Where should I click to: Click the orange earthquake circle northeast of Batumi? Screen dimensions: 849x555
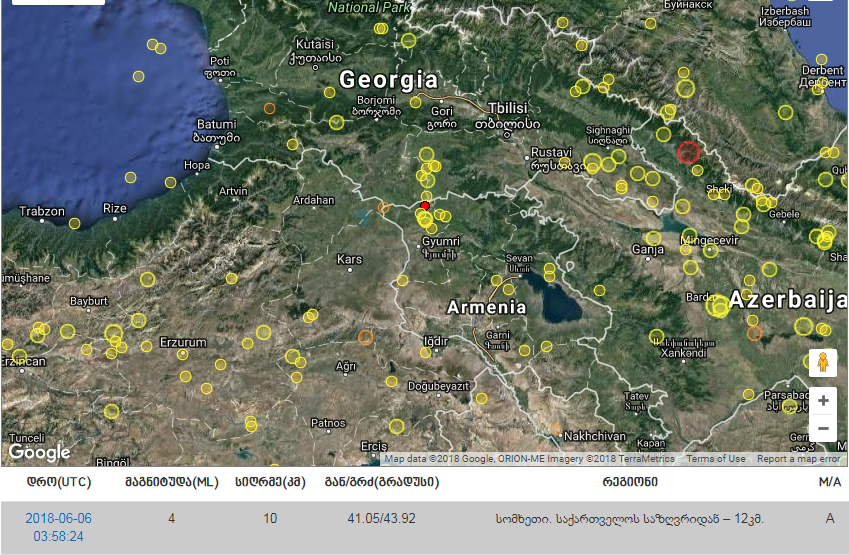click(x=269, y=108)
